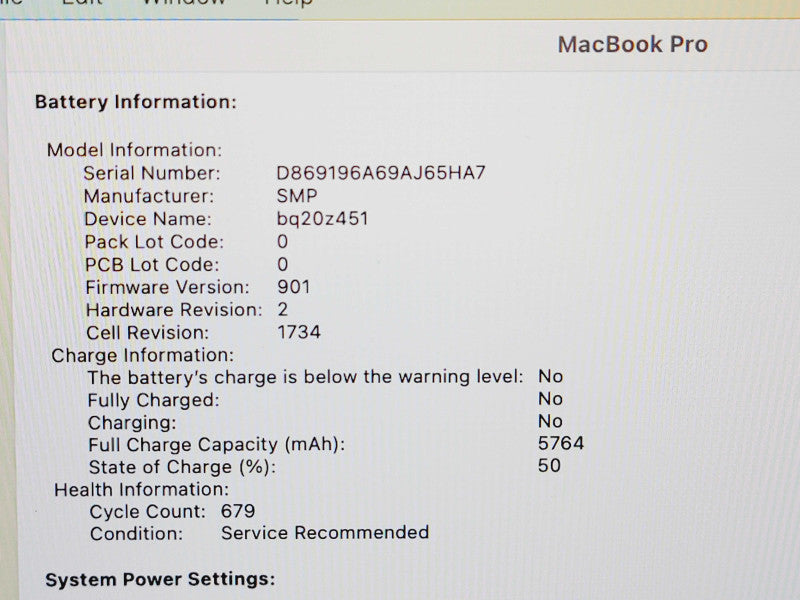Click the Cell Revision label
The height and width of the screenshot is (600, 800).
click(147, 333)
